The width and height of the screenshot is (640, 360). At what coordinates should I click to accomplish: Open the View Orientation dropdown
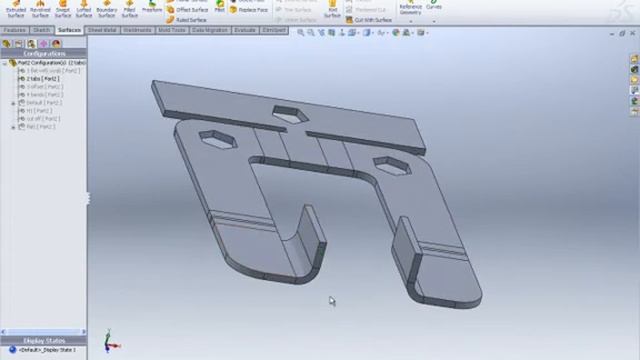[353, 33]
